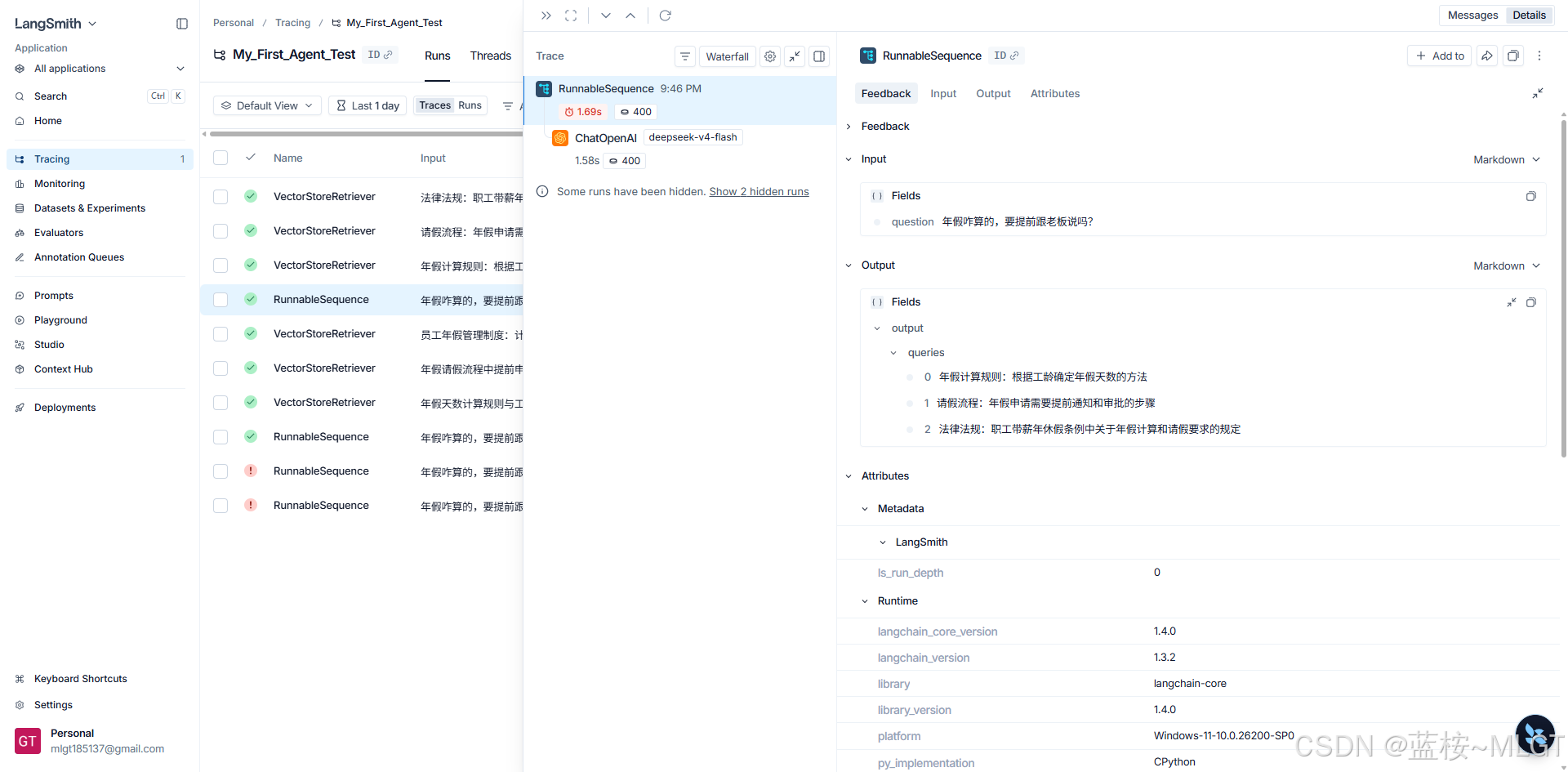The height and width of the screenshot is (772, 1568).
Task: Click the details panel vertical scrollbar
Action: 1563,288
